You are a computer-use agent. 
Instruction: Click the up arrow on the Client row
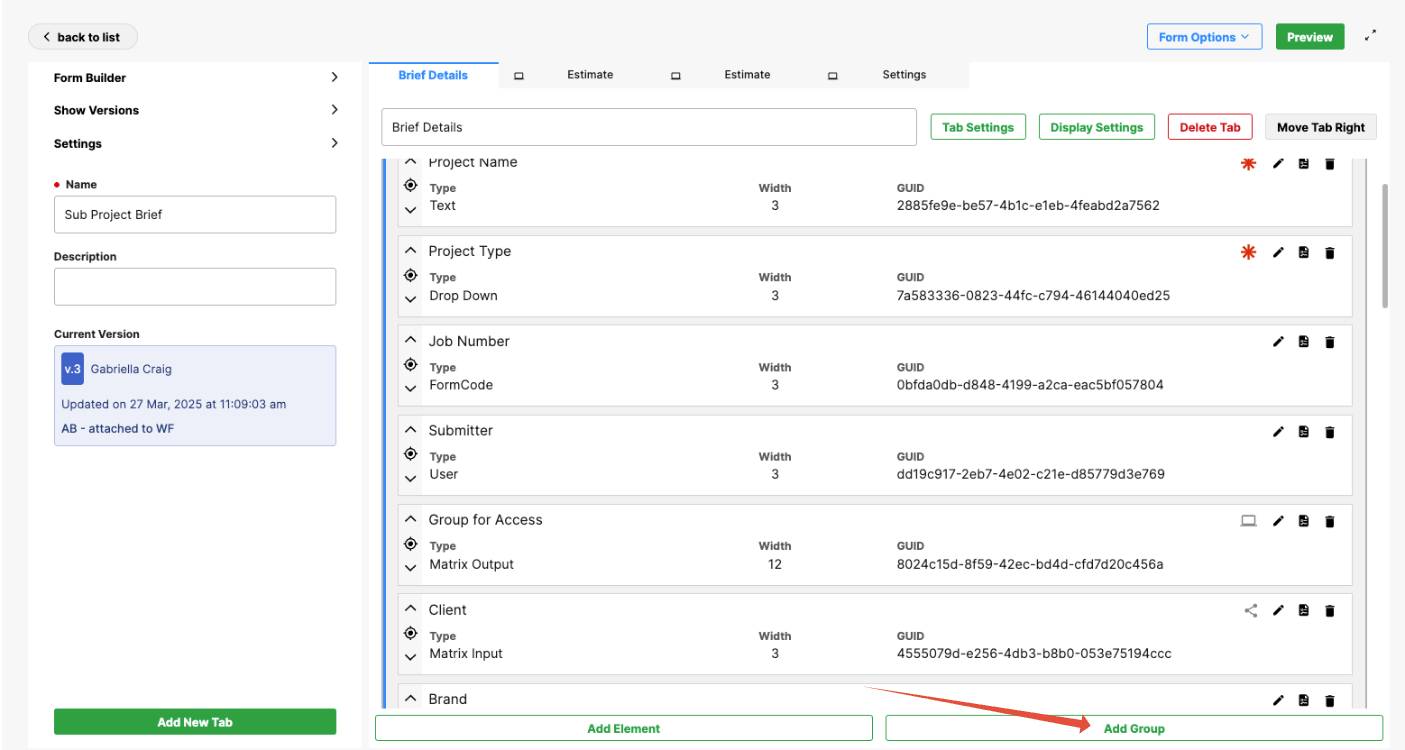pyautogui.click(x=410, y=609)
